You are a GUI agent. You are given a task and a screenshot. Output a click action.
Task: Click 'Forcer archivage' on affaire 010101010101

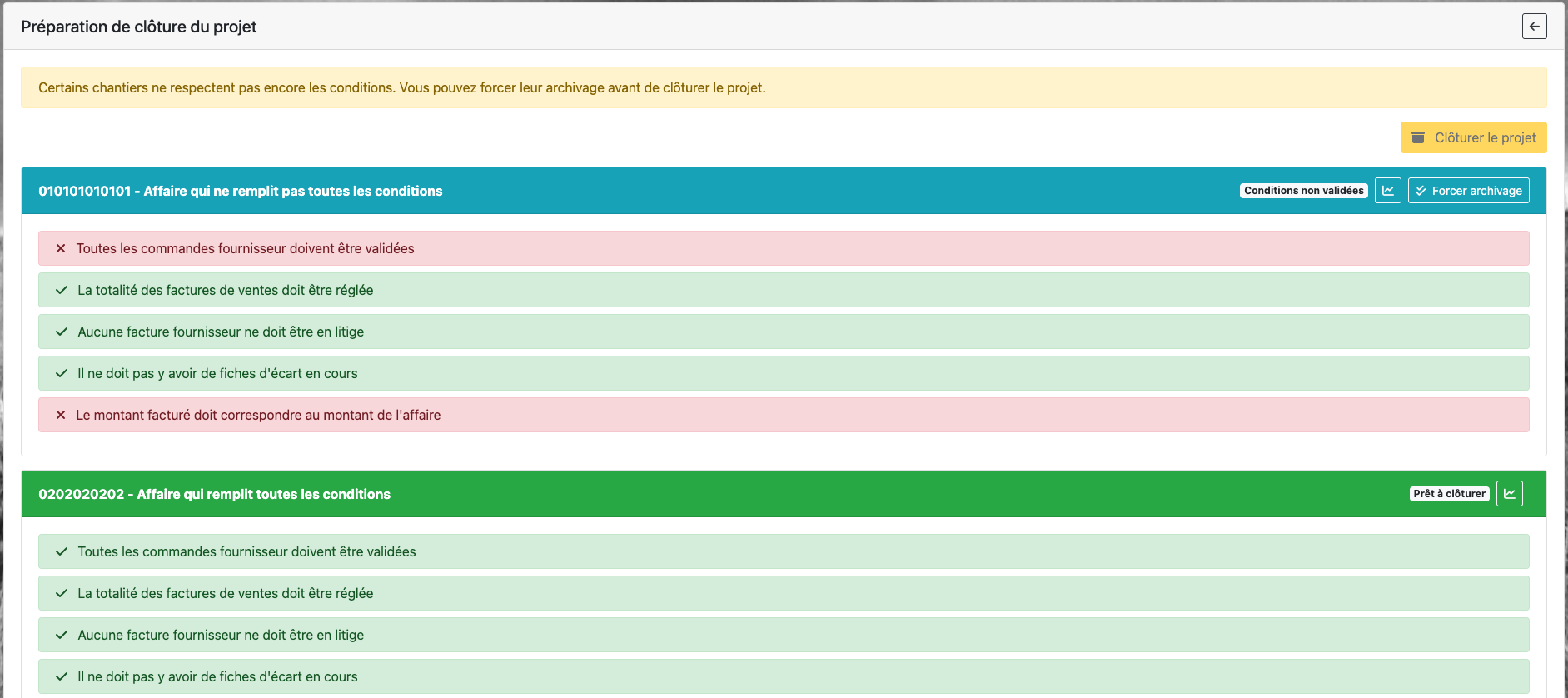coord(1468,191)
